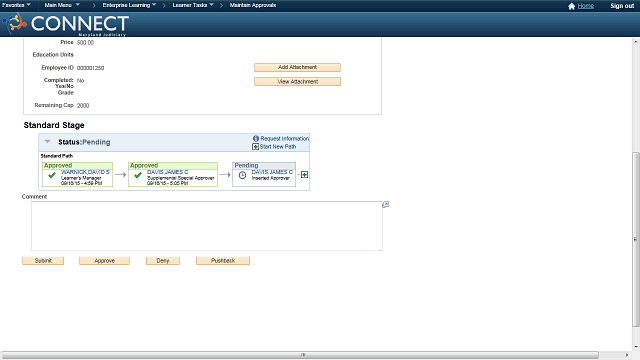Open DAVIS,JAMES C approved approver link
The width and height of the screenshot is (640, 360).
pyautogui.click(x=168, y=172)
